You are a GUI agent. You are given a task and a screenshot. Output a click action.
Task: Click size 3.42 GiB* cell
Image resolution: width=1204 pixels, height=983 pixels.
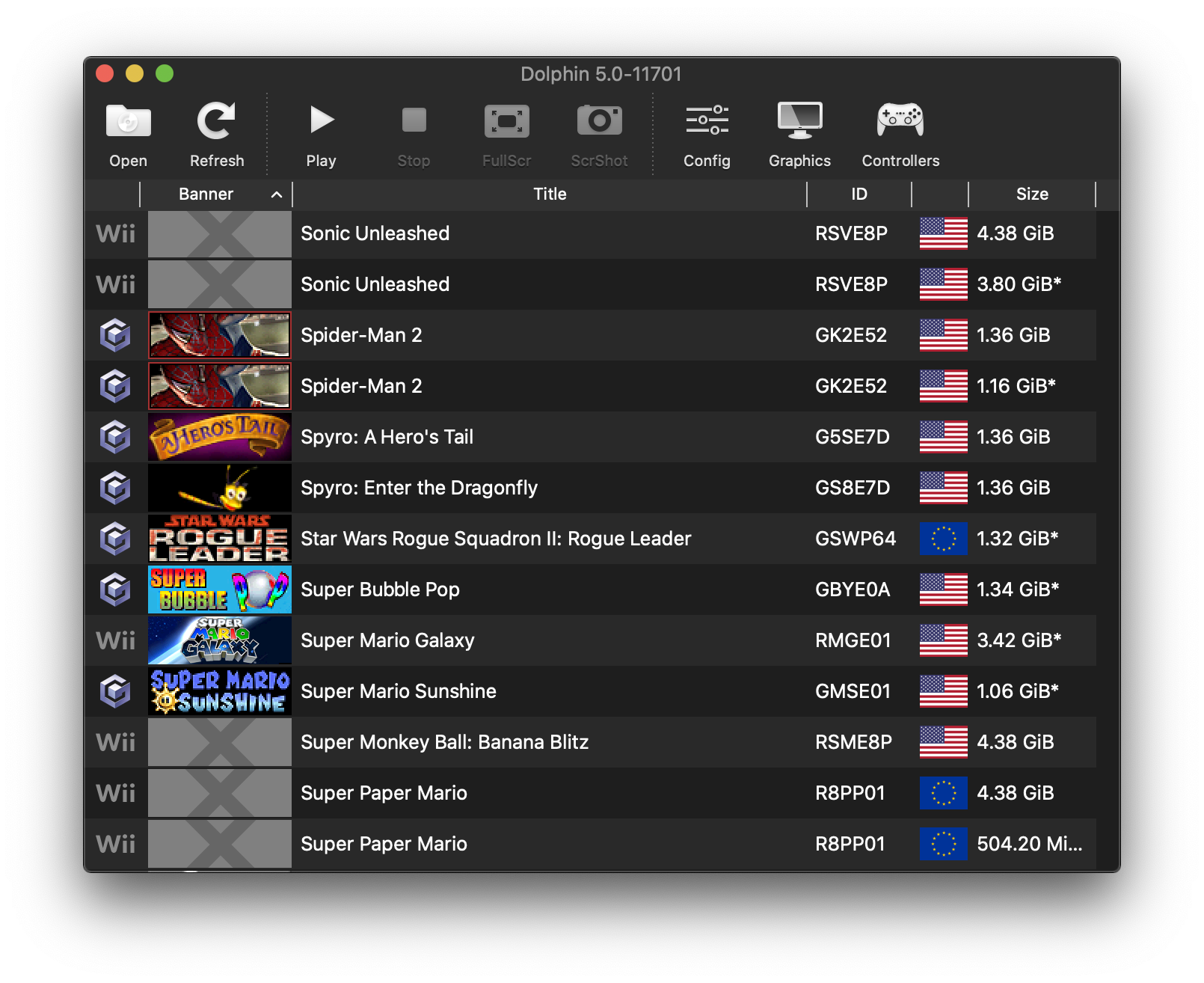click(x=1019, y=640)
